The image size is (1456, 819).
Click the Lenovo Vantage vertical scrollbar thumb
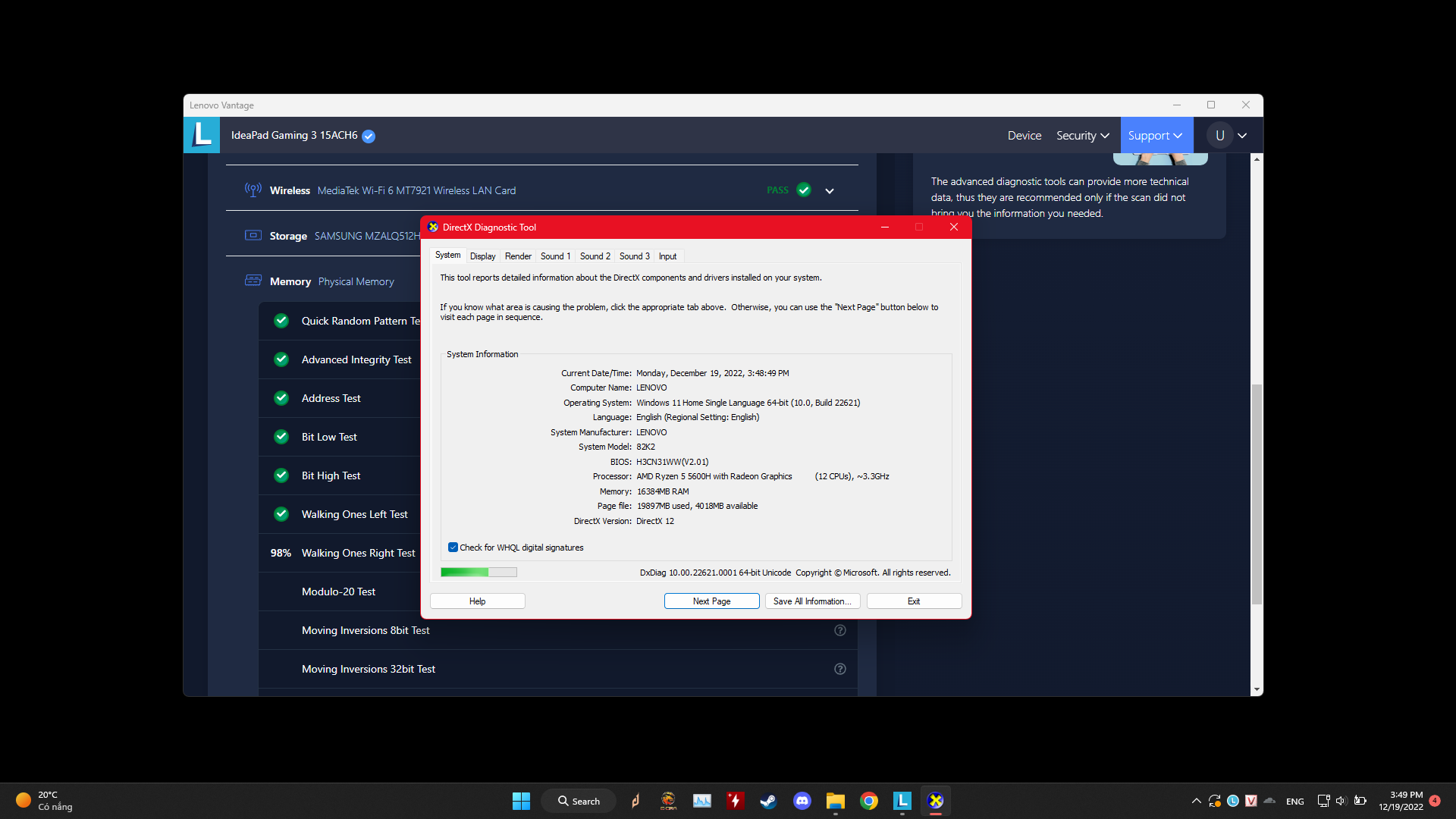pos(1257,493)
